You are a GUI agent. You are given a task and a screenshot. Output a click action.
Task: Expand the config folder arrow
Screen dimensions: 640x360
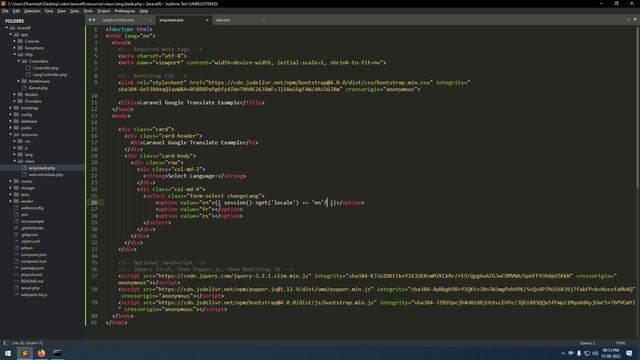click(11, 115)
